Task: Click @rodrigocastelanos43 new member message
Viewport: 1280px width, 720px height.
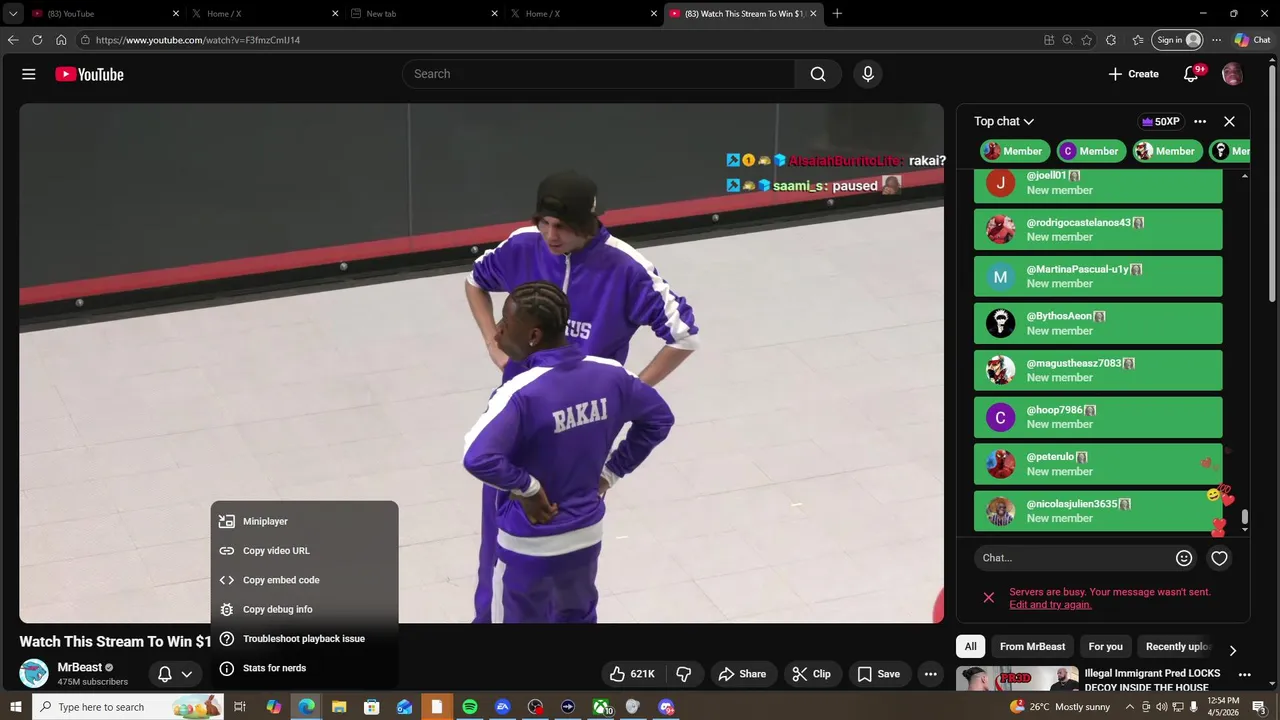Action: [x=1098, y=229]
